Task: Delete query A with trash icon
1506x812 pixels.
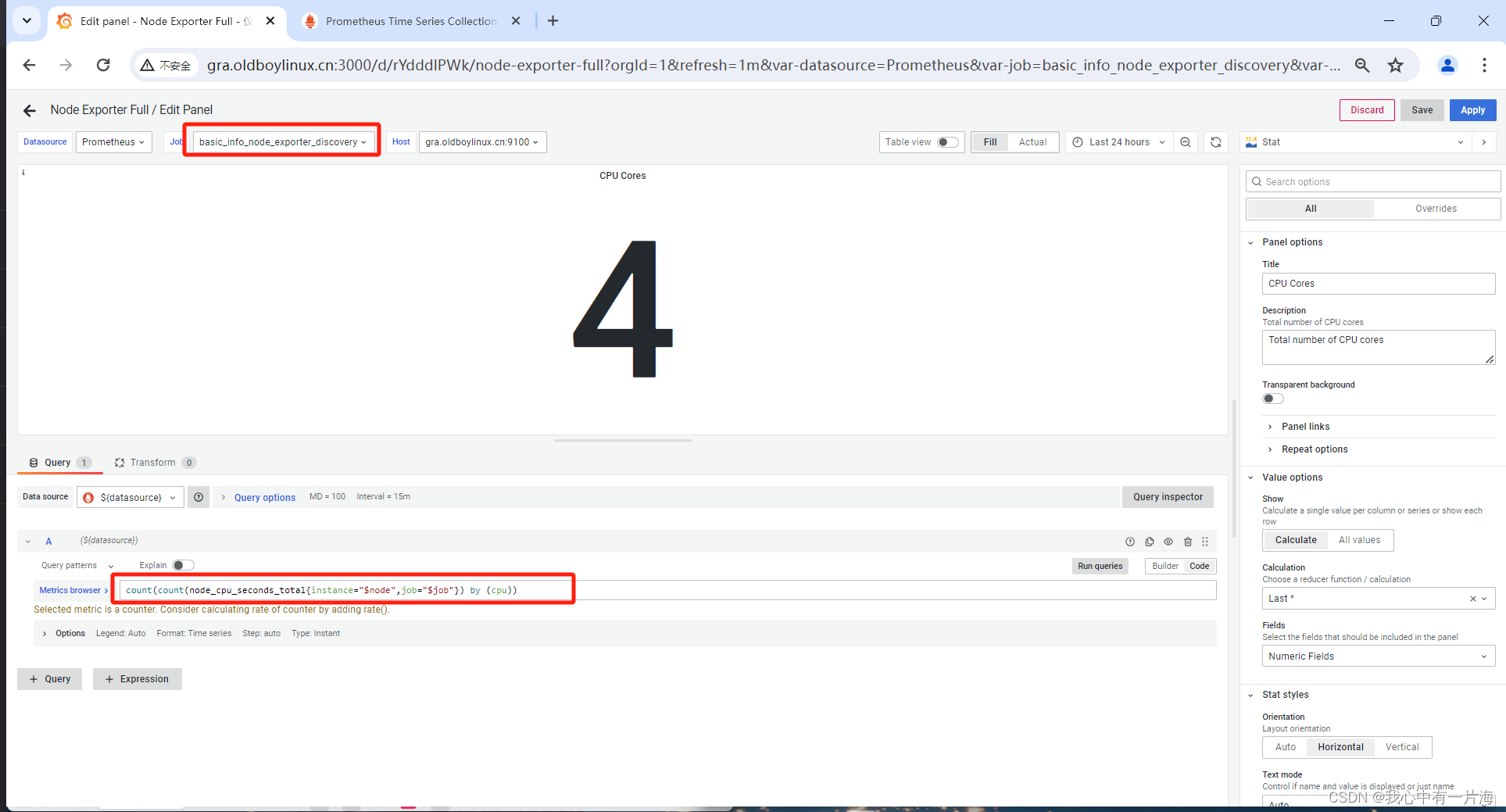Action: 1188,542
